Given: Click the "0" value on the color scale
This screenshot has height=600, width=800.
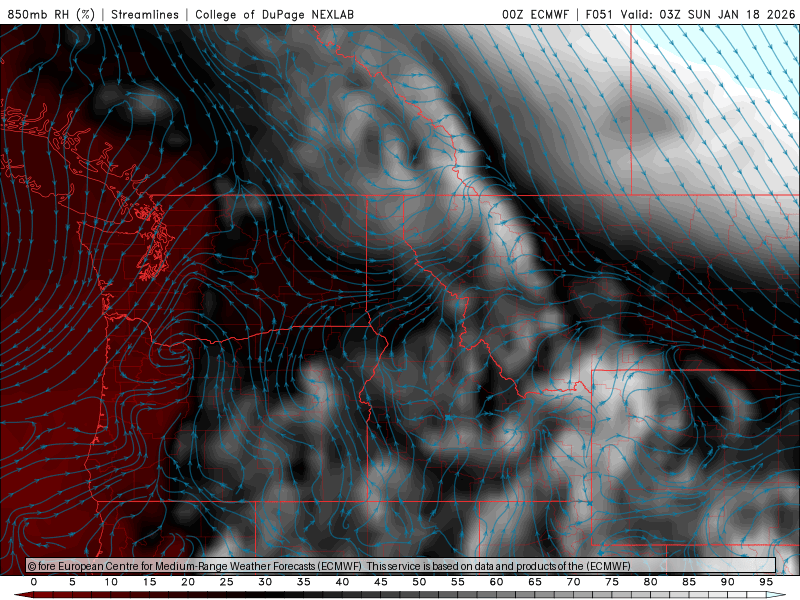Looking at the screenshot, I should pos(34,582).
